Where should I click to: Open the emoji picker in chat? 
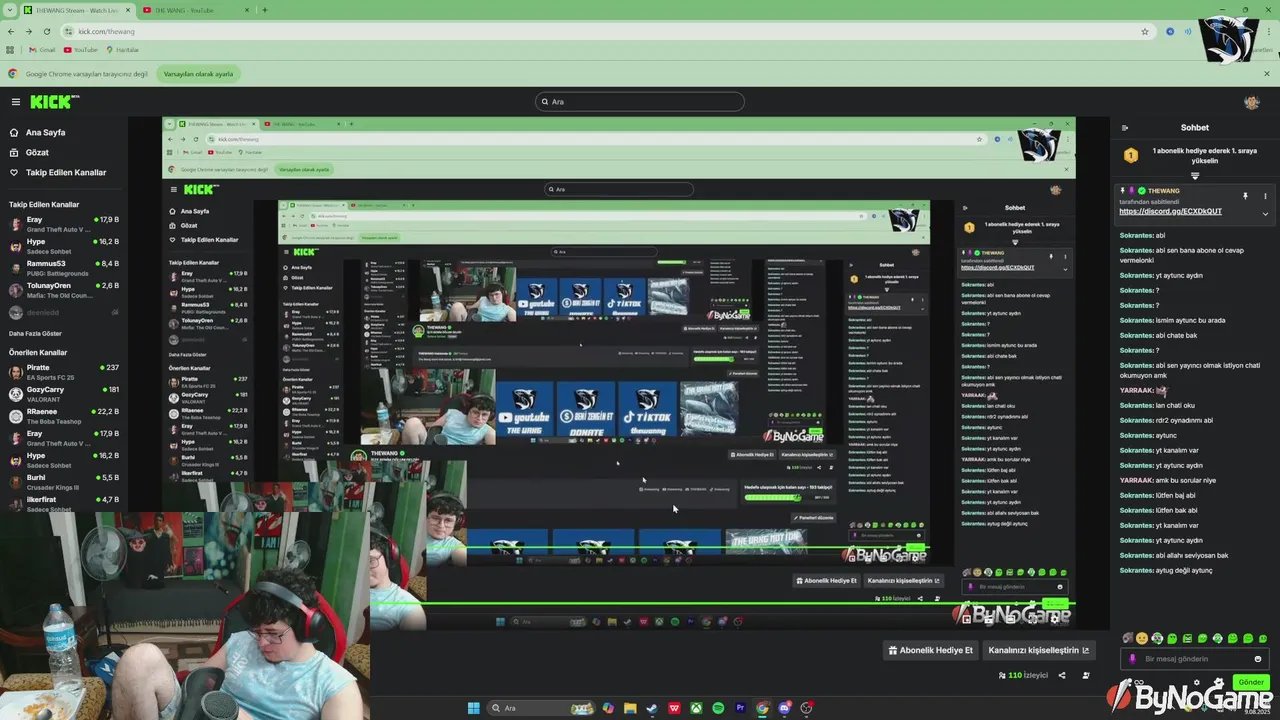point(1258,659)
